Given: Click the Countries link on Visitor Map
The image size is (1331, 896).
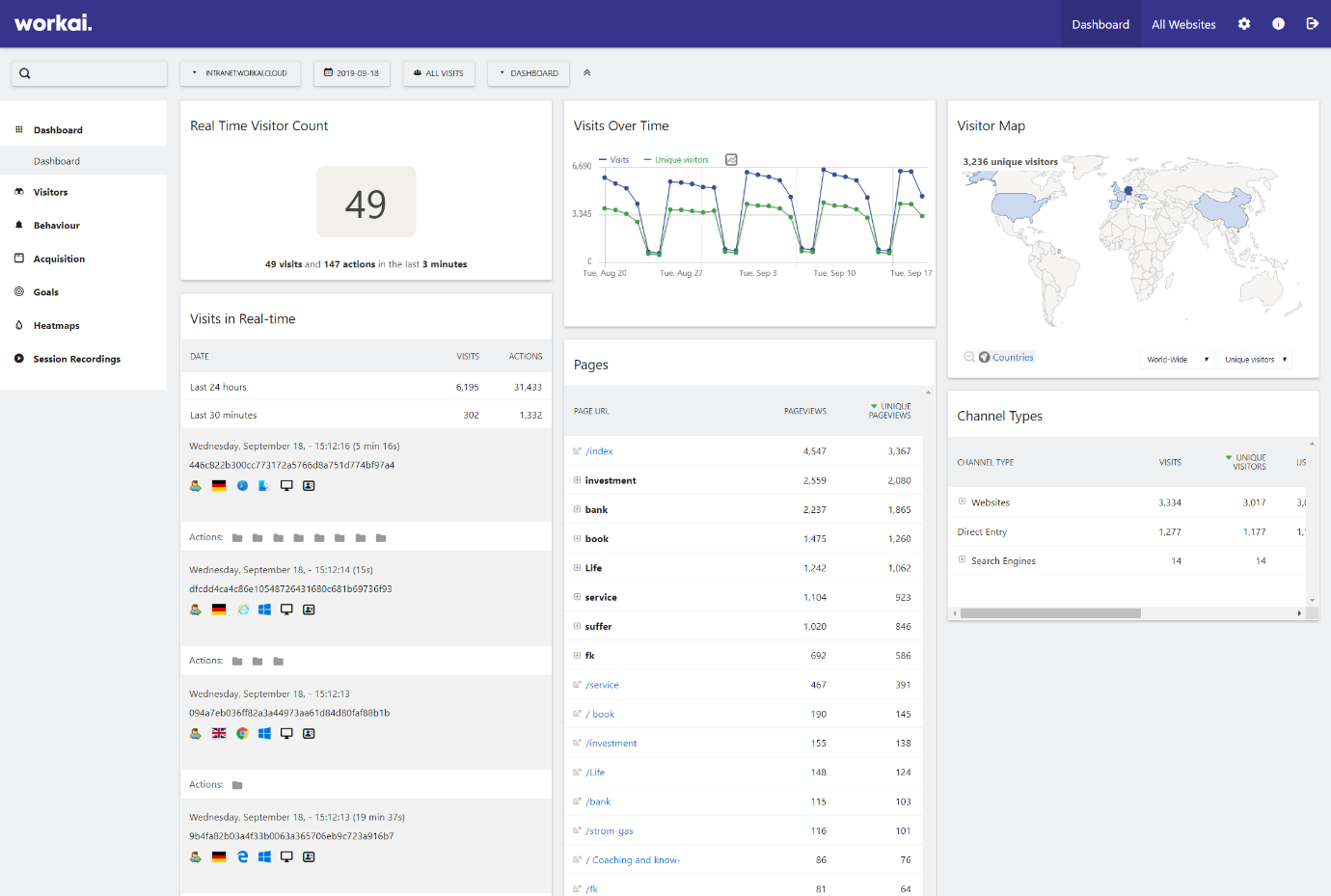Looking at the screenshot, I should 1013,357.
